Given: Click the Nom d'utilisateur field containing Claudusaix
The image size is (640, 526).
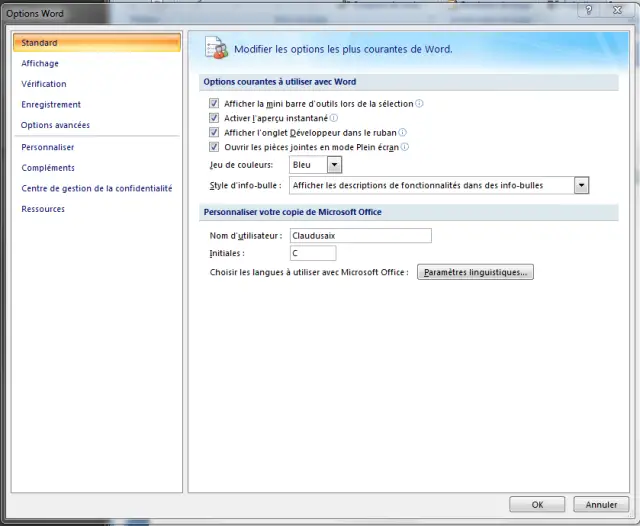Looking at the screenshot, I should (x=360, y=235).
